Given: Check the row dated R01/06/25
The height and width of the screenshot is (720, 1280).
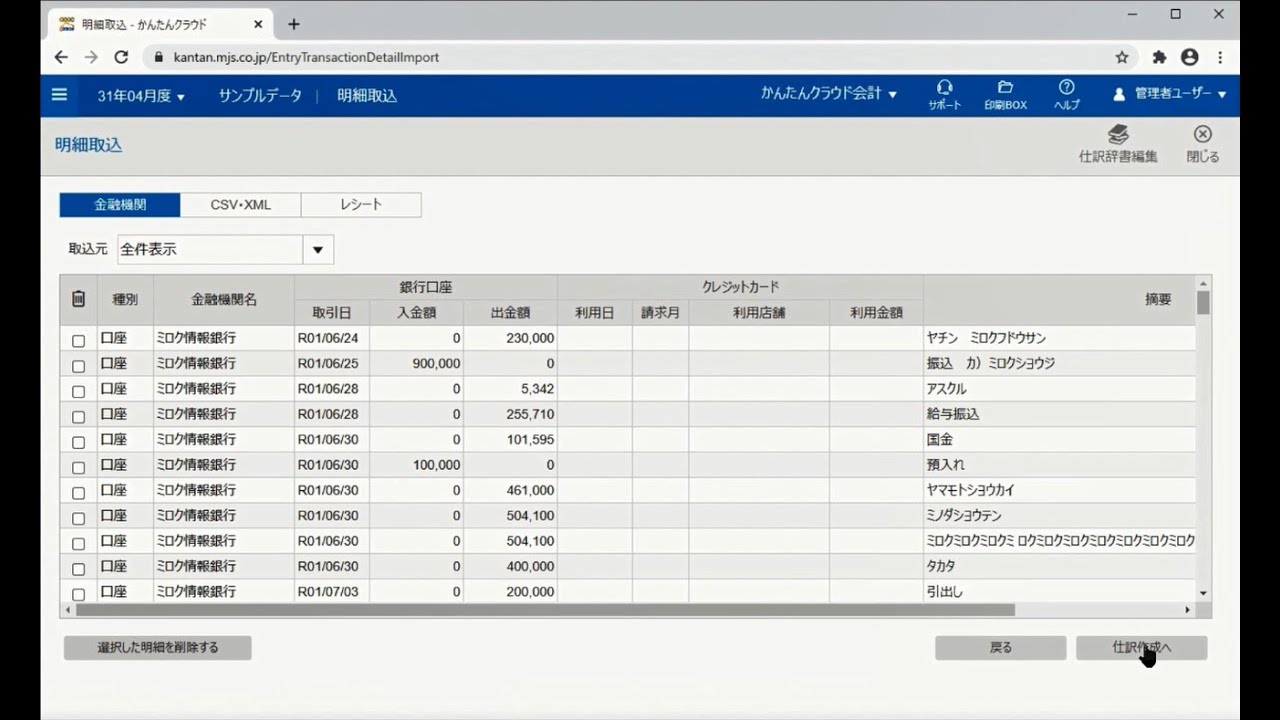Looking at the screenshot, I should point(79,366).
